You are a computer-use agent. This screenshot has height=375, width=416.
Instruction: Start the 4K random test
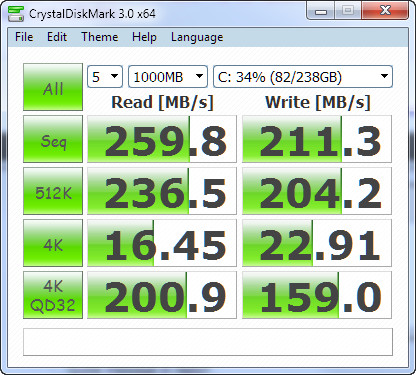click(53, 243)
